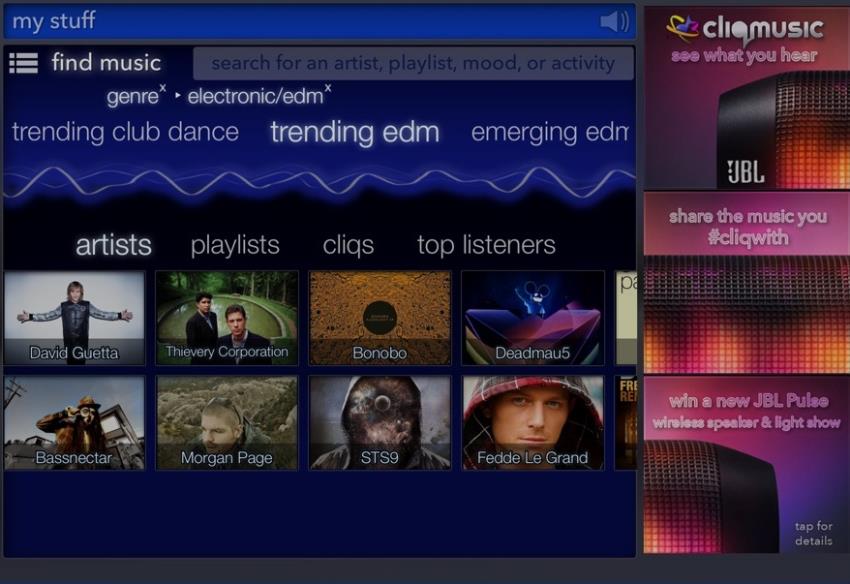Image resolution: width=850 pixels, height=584 pixels.
Task: Switch to emerging edm category
Action: click(x=550, y=132)
